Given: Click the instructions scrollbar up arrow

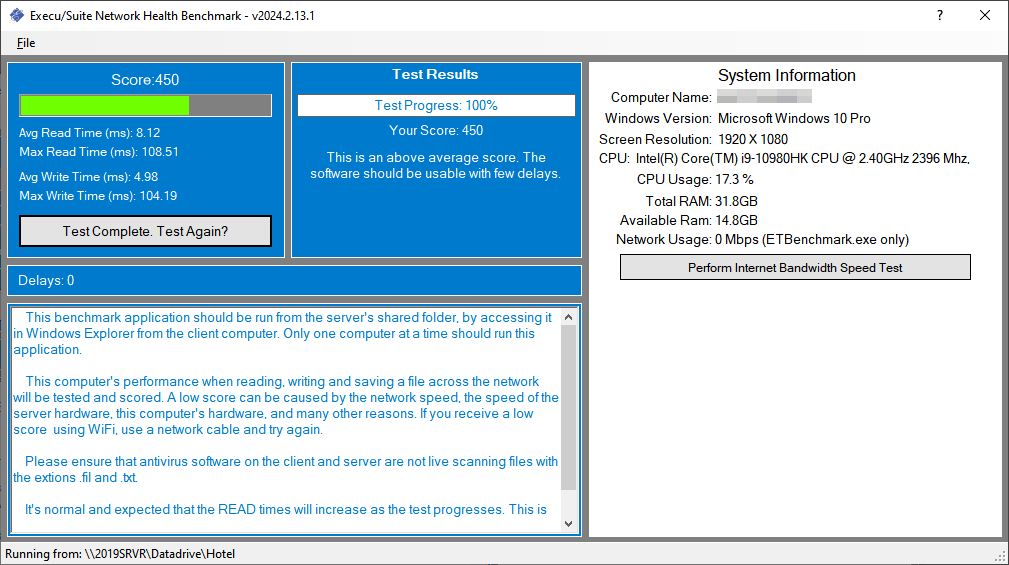Looking at the screenshot, I should click(568, 317).
